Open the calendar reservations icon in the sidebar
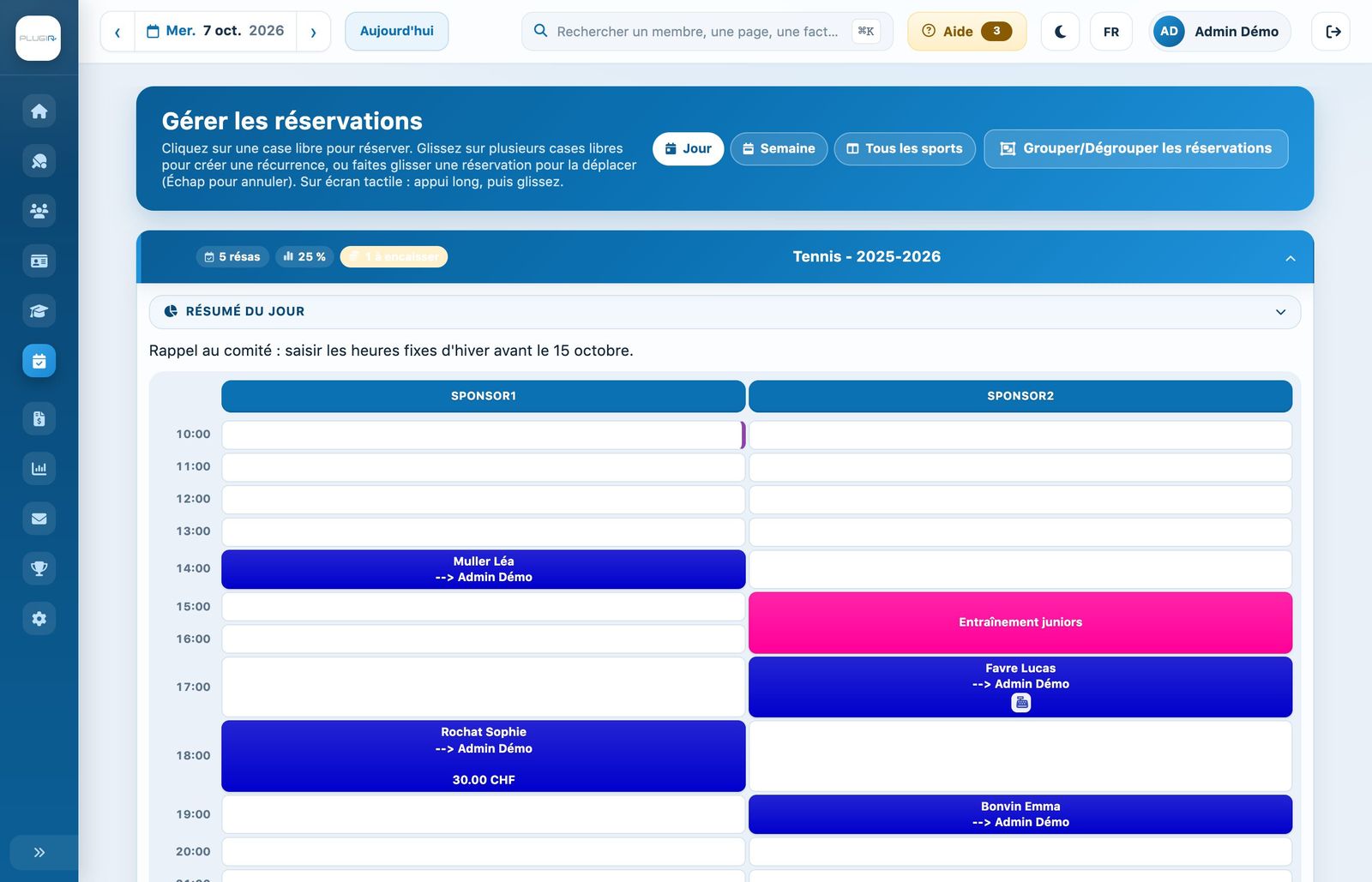This screenshot has width=1372, height=882. tap(39, 361)
